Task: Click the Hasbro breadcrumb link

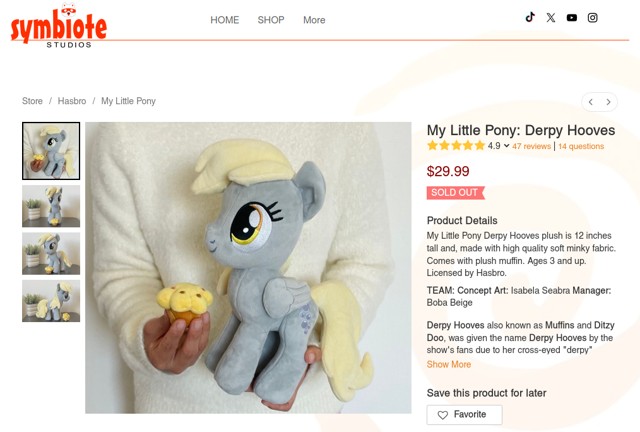Action: tap(72, 101)
